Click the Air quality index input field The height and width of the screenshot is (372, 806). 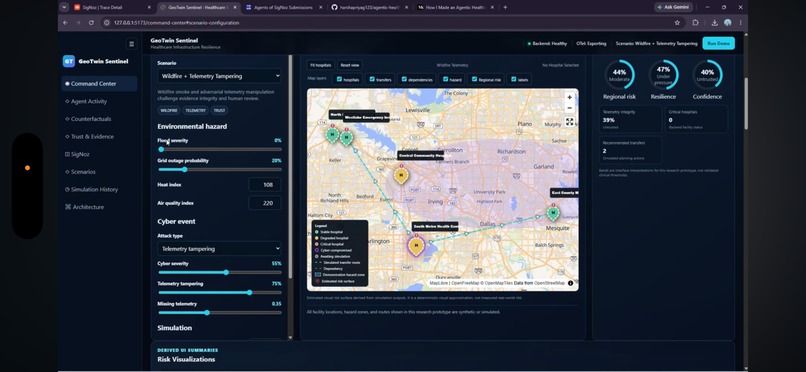tap(265, 203)
